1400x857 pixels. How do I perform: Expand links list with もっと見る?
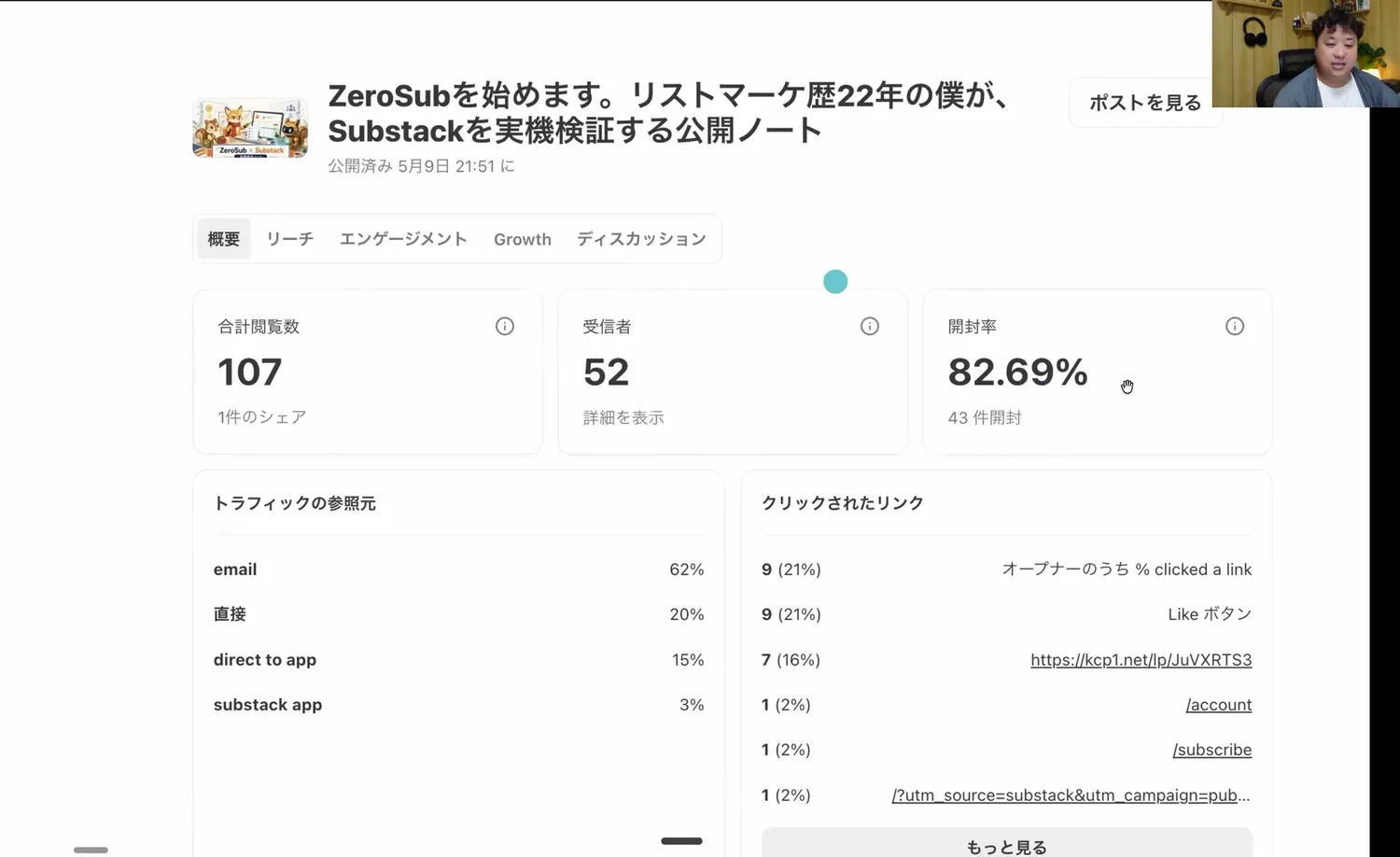tap(1006, 846)
